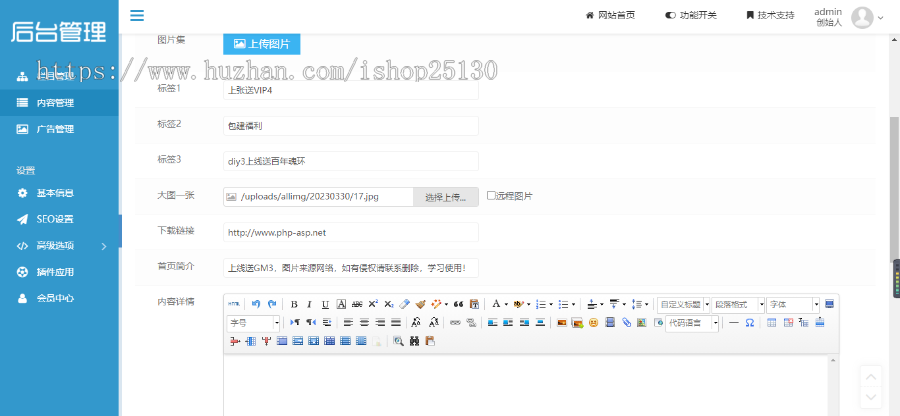The height and width of the screenshot is (416, 900).
Task: Open the 字体 font dropdown
Action: (793, 305)
